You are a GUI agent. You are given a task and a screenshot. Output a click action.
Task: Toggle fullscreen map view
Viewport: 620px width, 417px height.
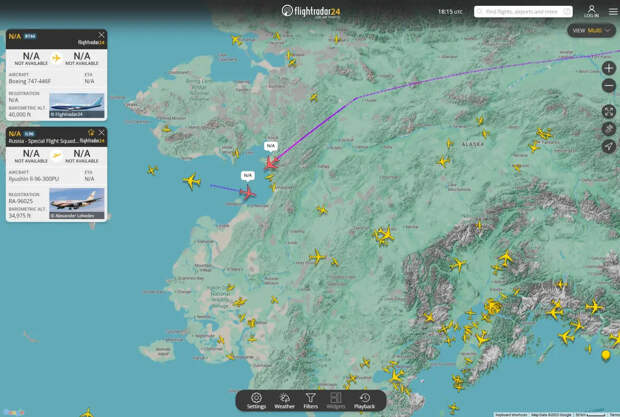(608, 111)
